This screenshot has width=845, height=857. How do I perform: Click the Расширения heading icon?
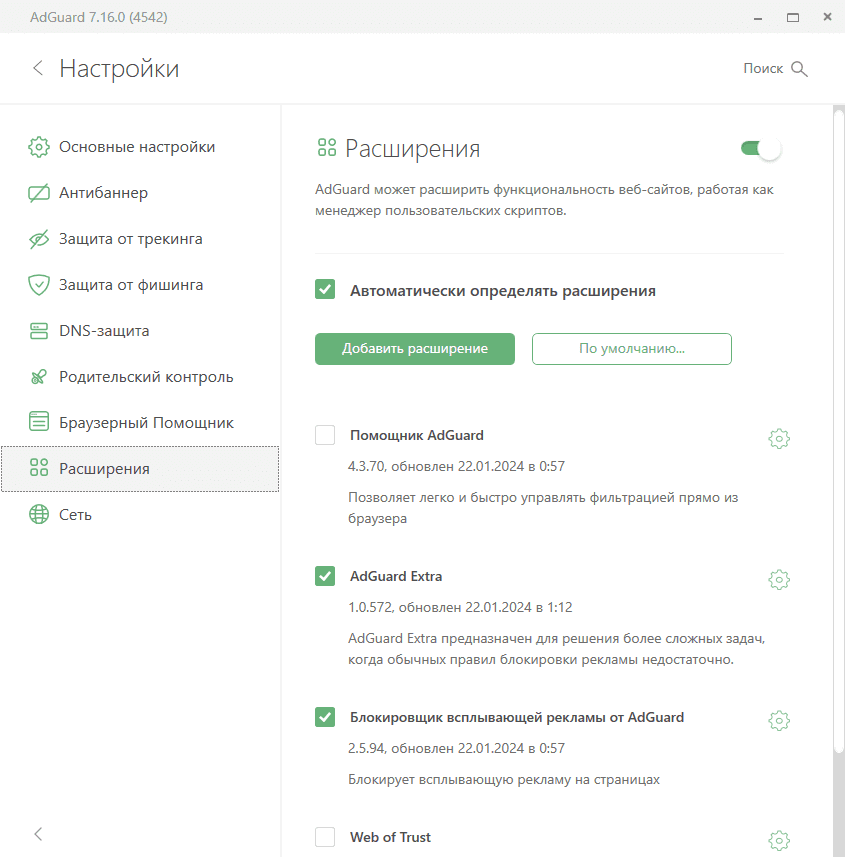click(327, 147)
